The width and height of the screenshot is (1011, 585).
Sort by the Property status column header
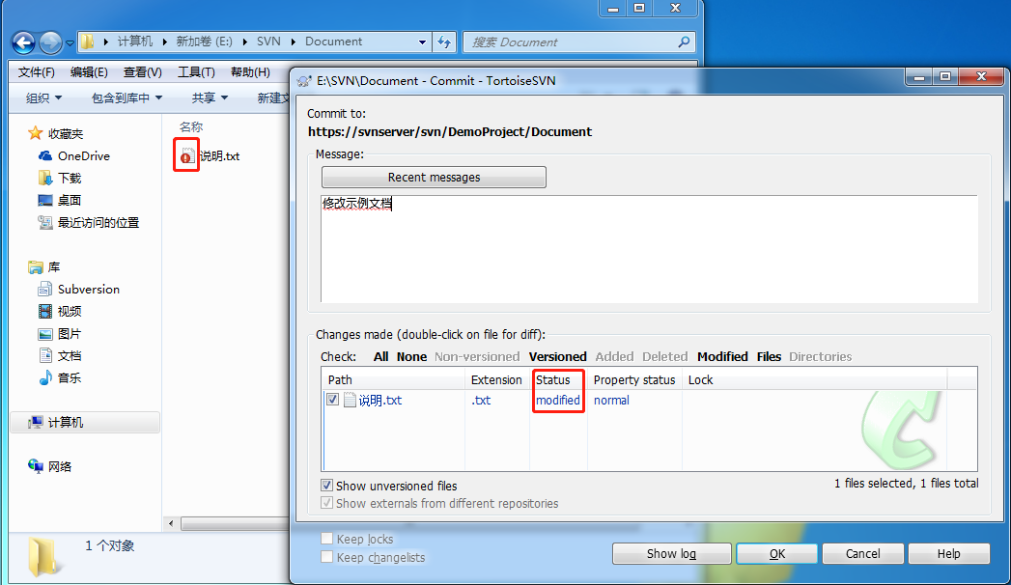coord(634,380)
